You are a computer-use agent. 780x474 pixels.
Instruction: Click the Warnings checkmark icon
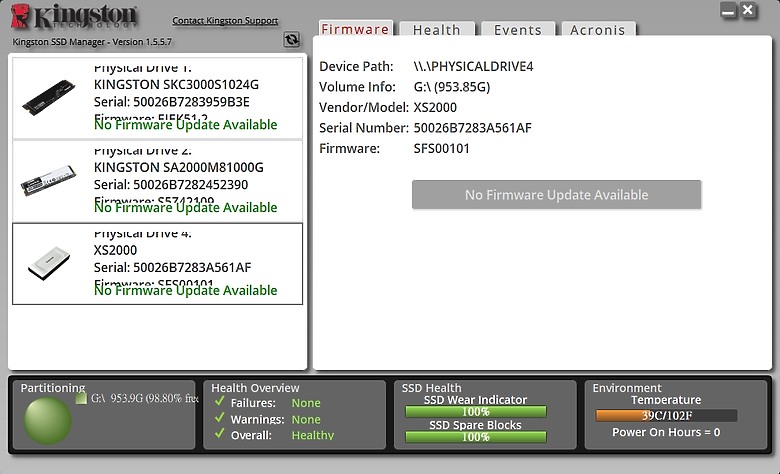click(x=219, y=418)
